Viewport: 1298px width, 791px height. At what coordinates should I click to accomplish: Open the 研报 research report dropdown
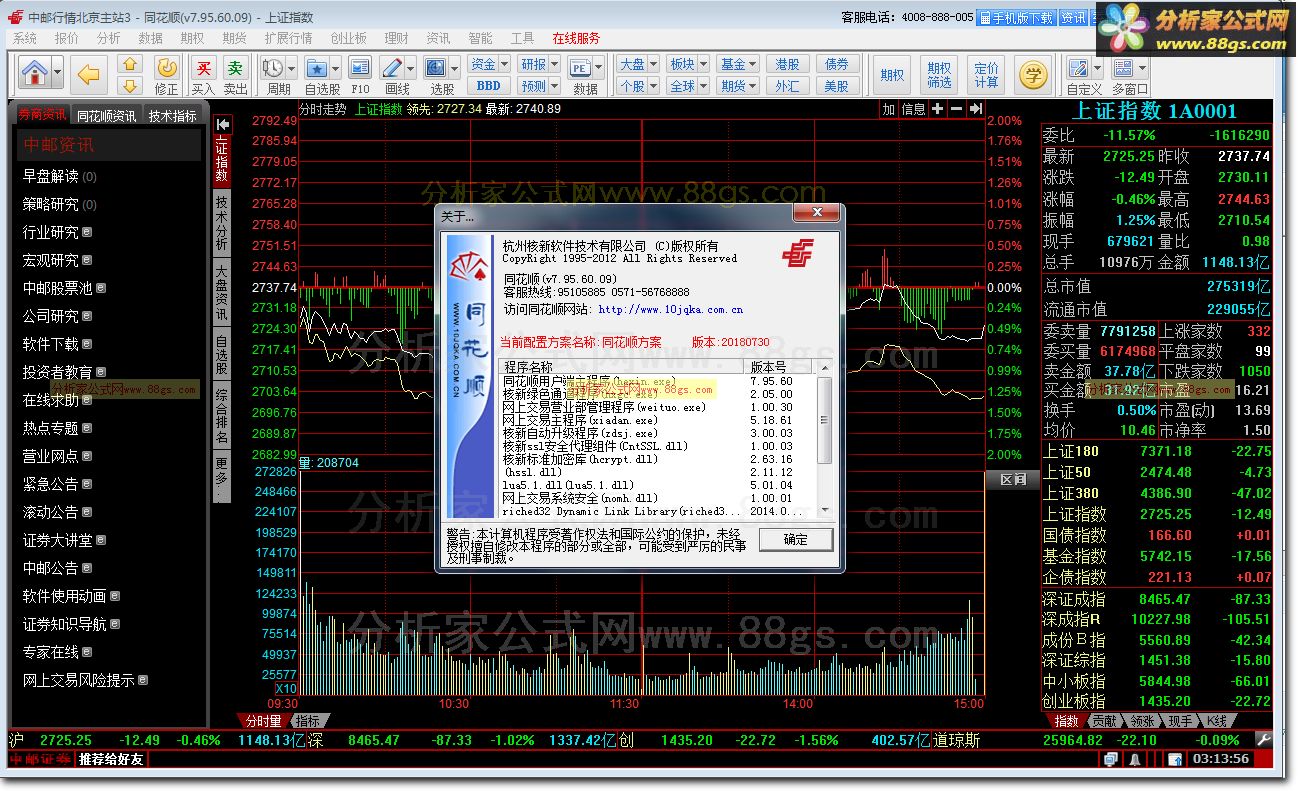click(538, 64)
